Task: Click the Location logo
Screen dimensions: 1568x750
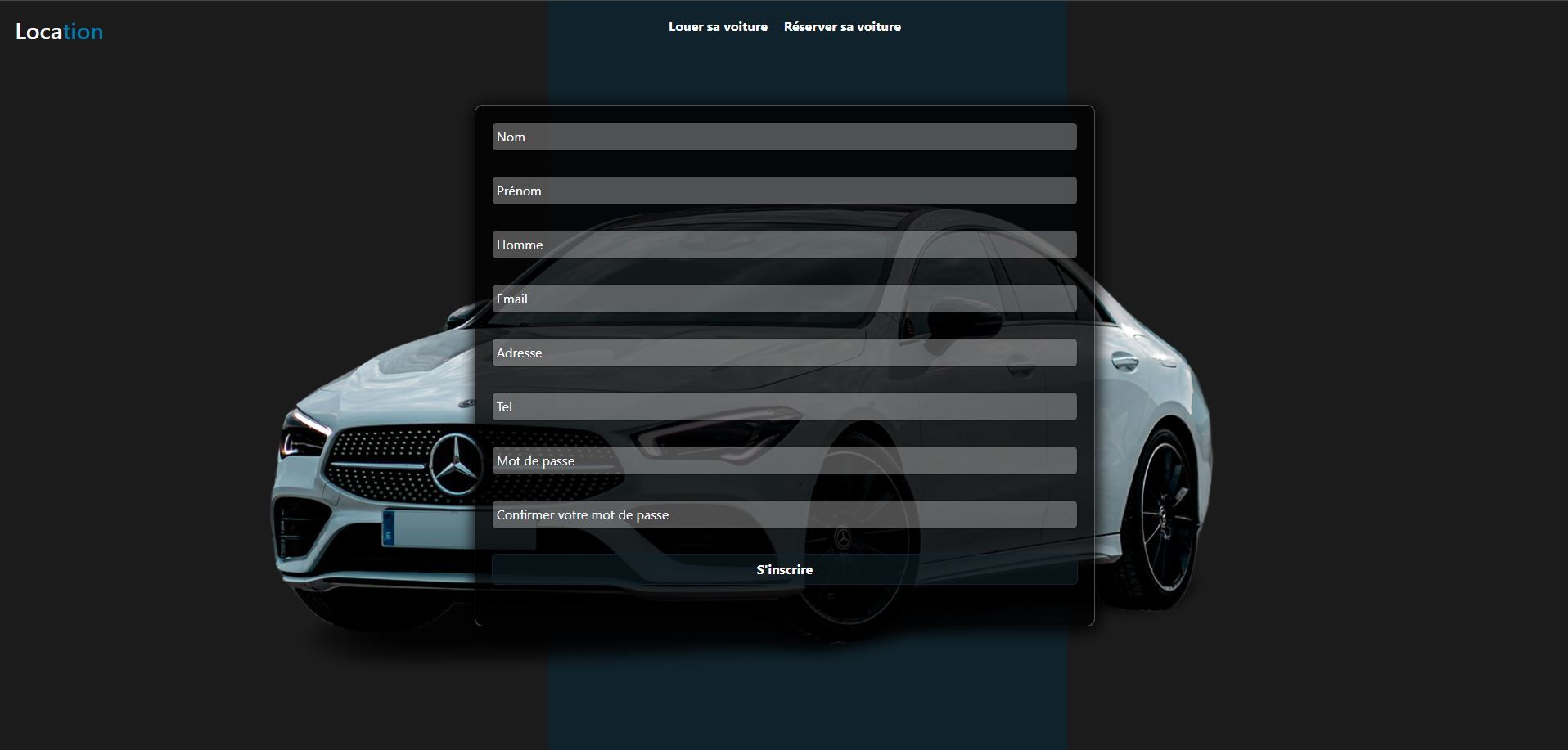Action: tap(59, 32)
